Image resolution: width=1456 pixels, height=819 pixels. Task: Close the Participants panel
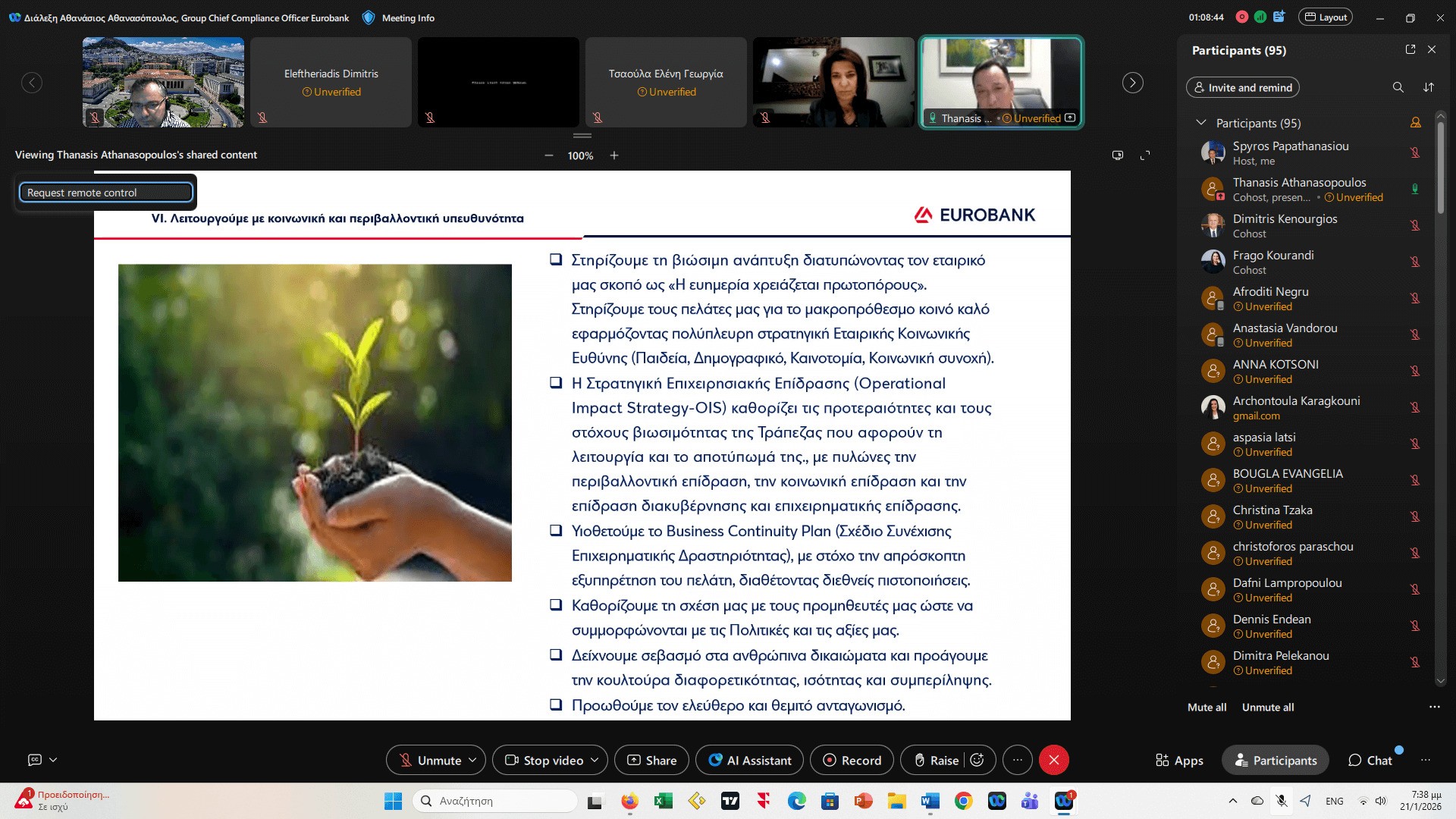tap(1432, 49)
